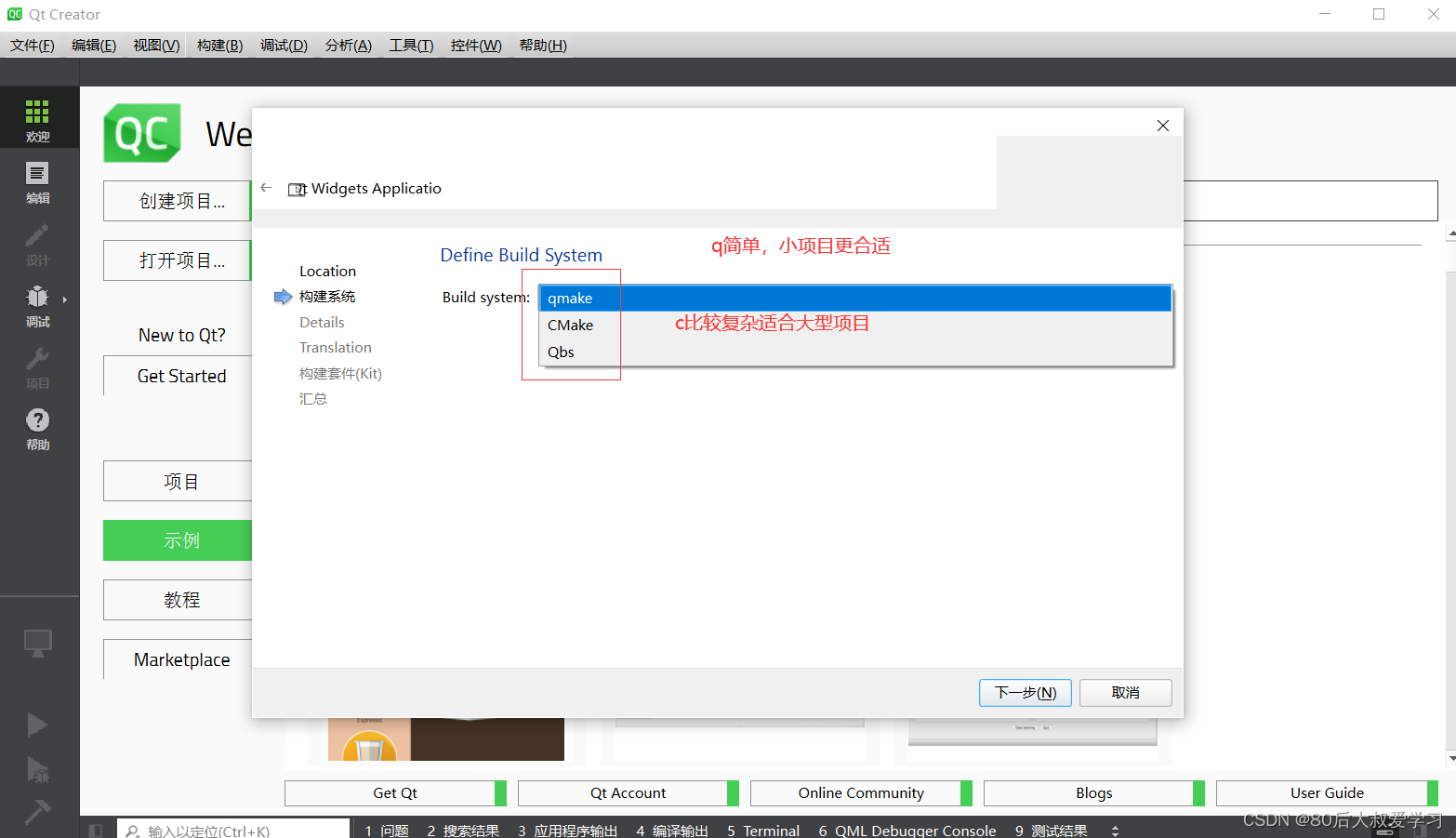Image resolution: width=1456 pixels, height=838 pixels.
Task: Choose Qbs from the build system list
Action: coord(855,352)
